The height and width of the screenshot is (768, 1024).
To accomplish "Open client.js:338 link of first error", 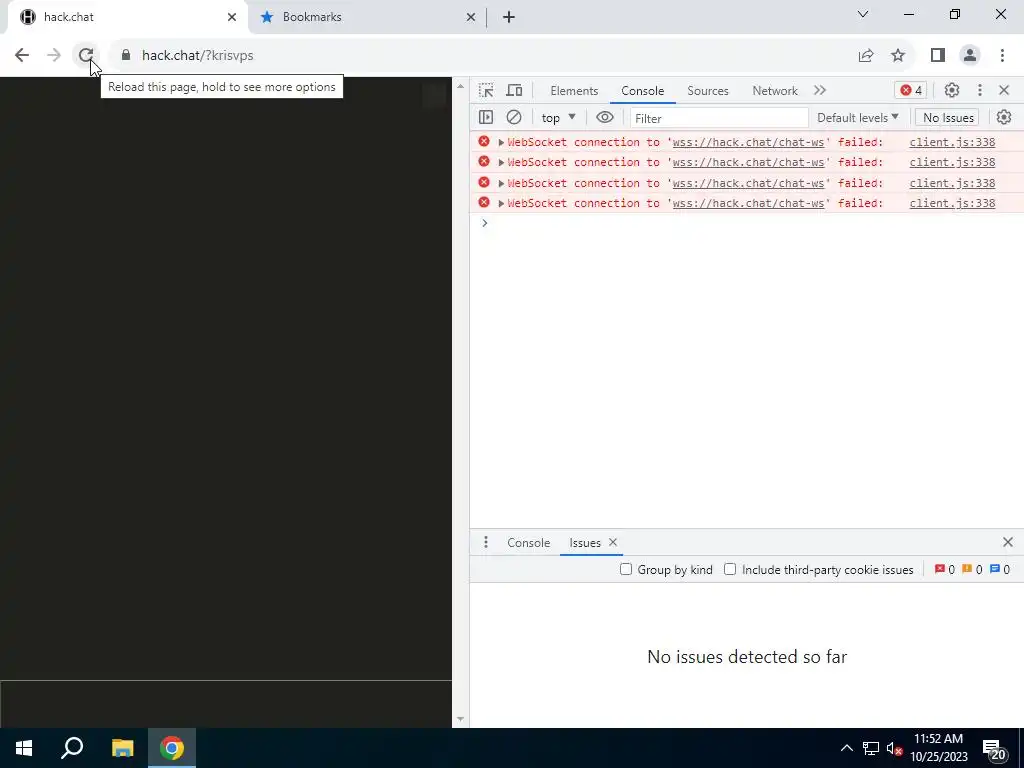I will 952,142.
